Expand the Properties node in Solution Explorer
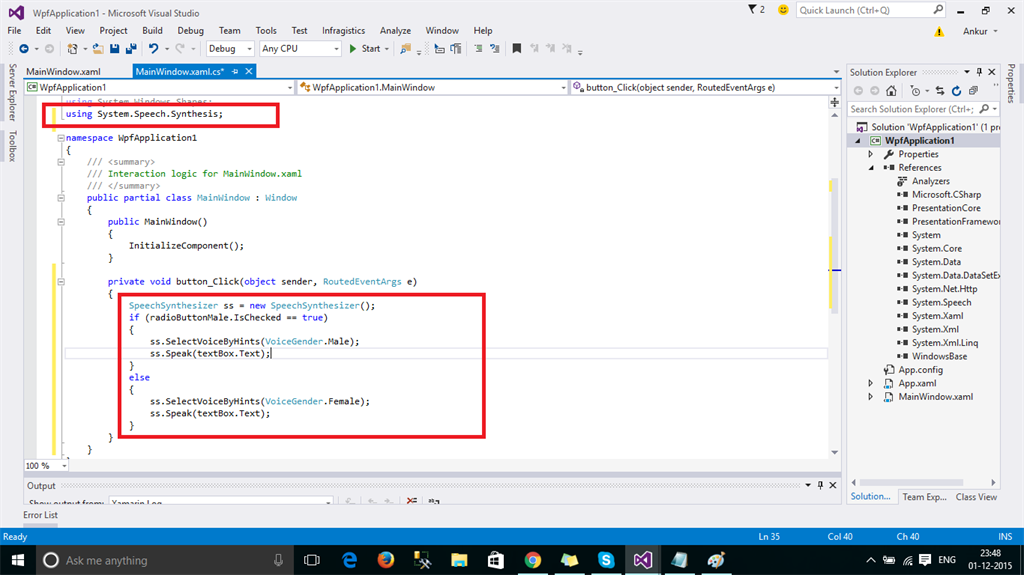Viewport: 1024px width, 575px height. click(x=871, y=154)
